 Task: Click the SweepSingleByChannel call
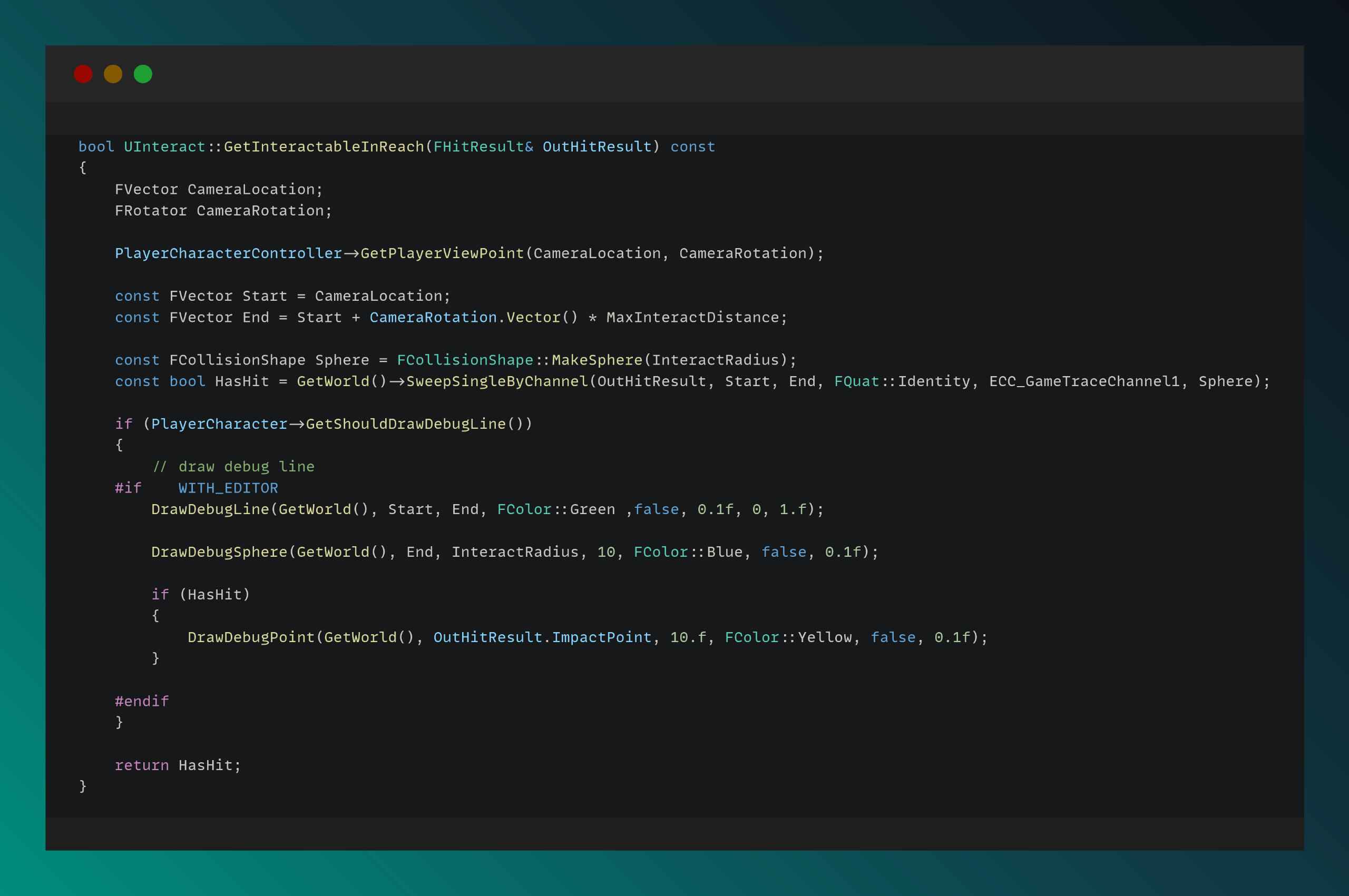click(497, 381)
